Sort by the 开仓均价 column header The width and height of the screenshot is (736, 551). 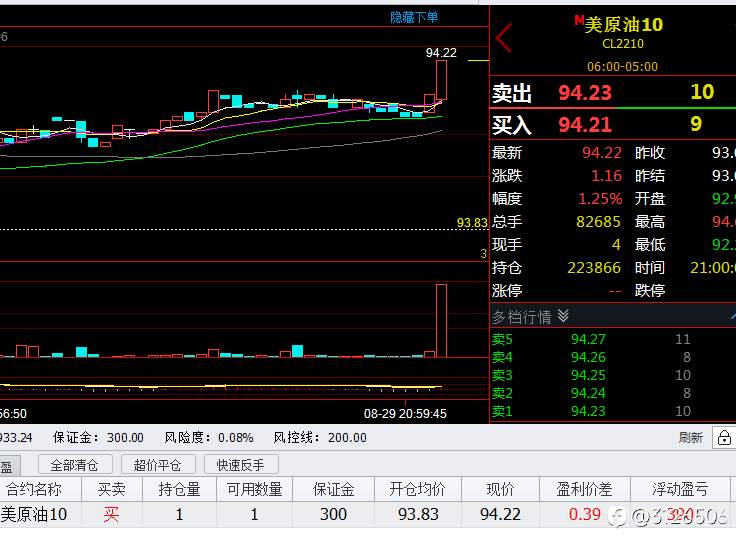click(417, 489)
